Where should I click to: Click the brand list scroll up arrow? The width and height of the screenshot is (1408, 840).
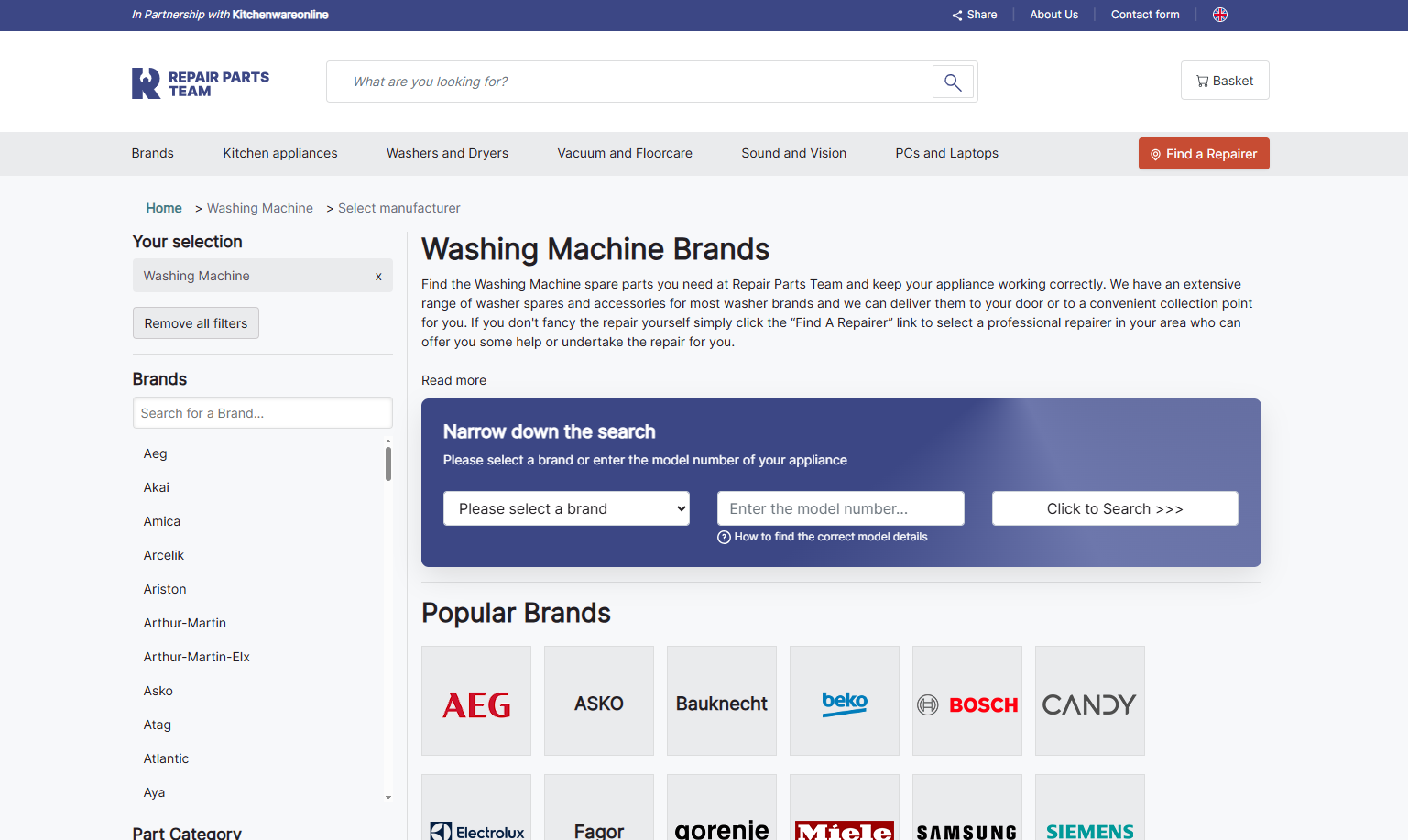click(388, 441)
